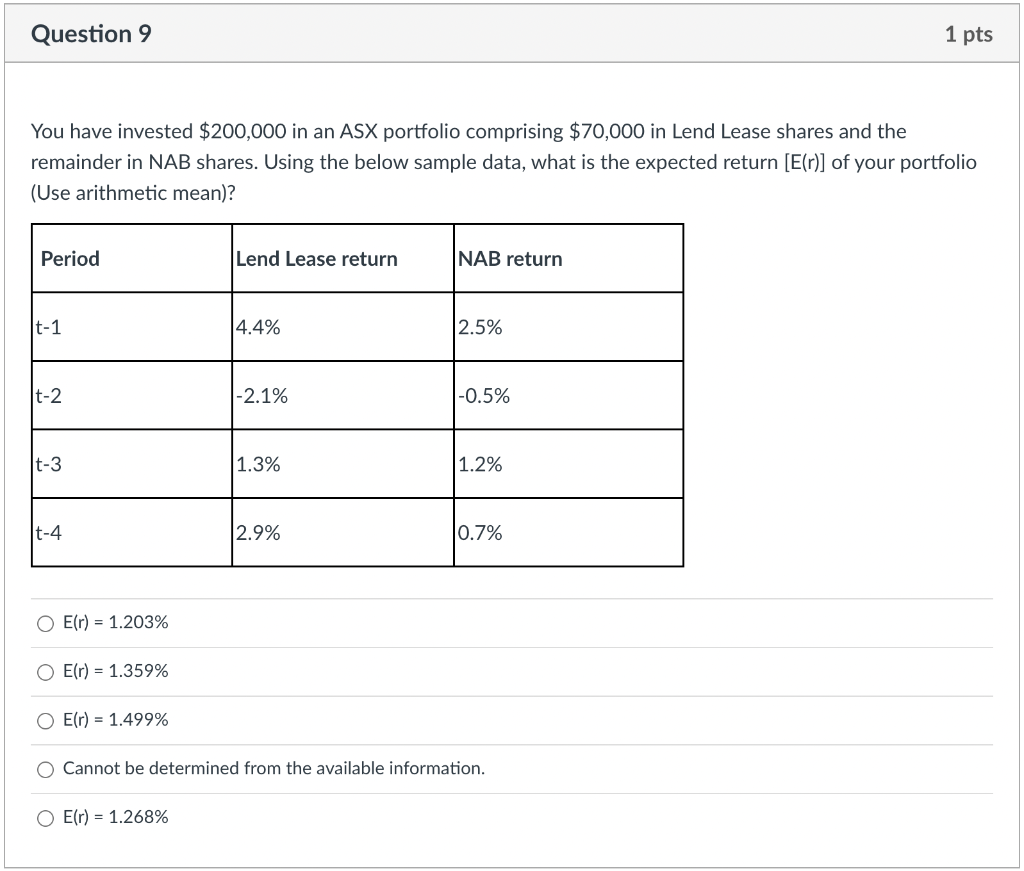Click the NAB -0.5% table cell
1024x871 pixels.
[484, 396]
